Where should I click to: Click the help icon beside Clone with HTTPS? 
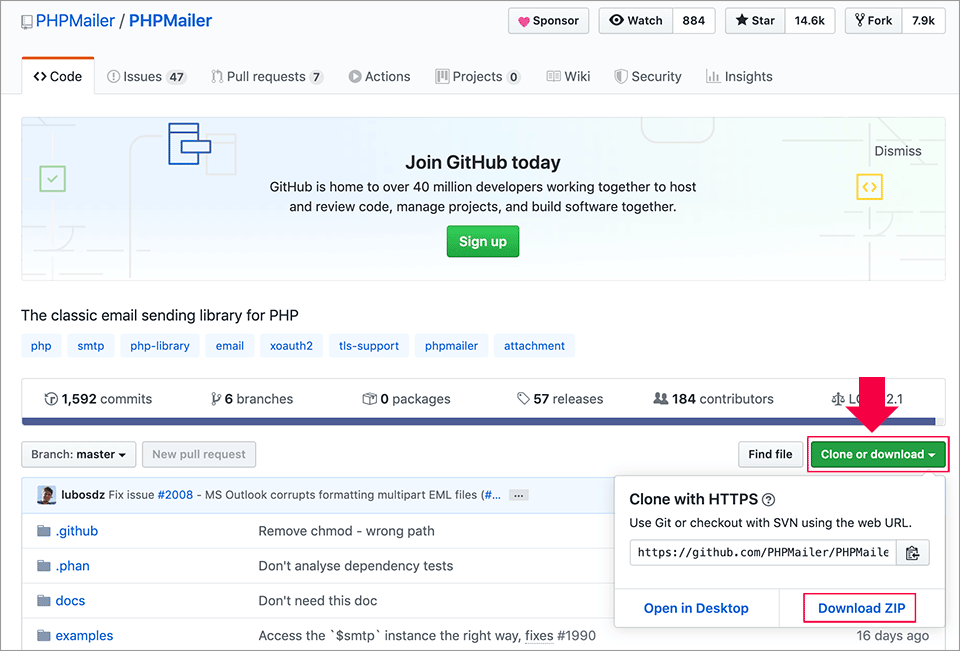[x=769, y=500]
